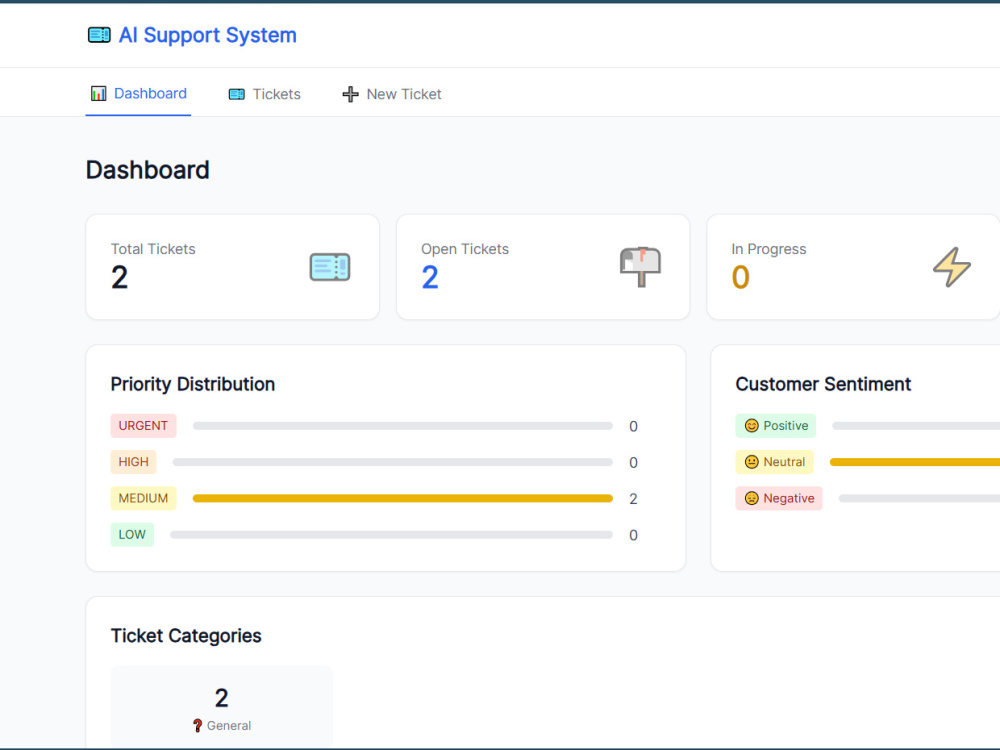
Task: Click the AI Support System ticket logo icon
Action: (x=99, y=35)
